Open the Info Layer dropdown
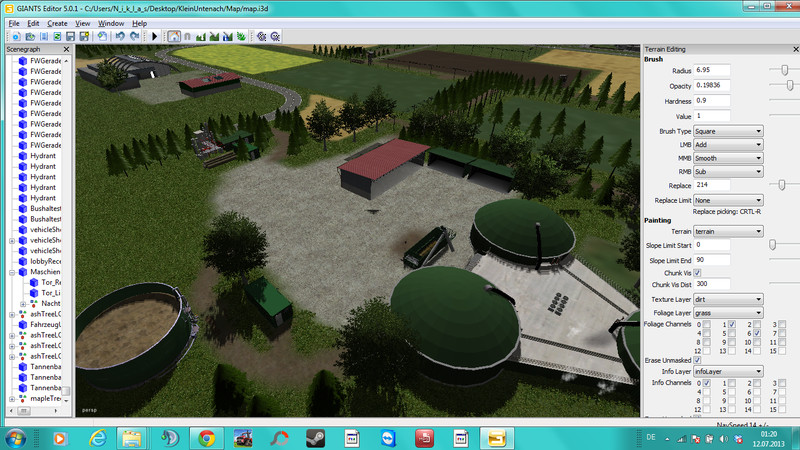The image size is (800, 450). (x=728, y=371)
